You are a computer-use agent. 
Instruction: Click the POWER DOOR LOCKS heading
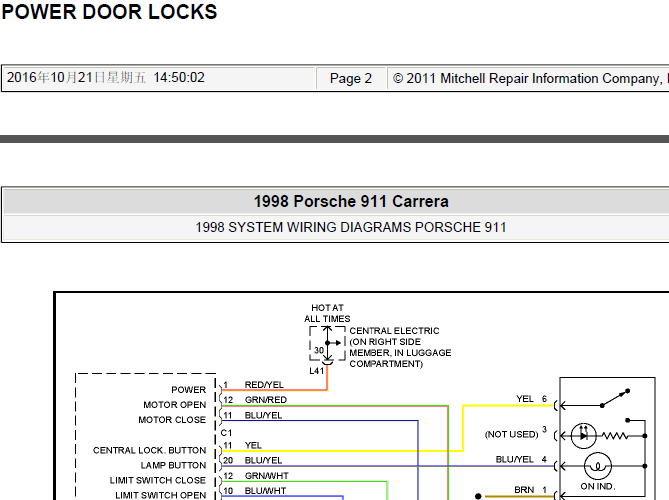coord(109,12)
